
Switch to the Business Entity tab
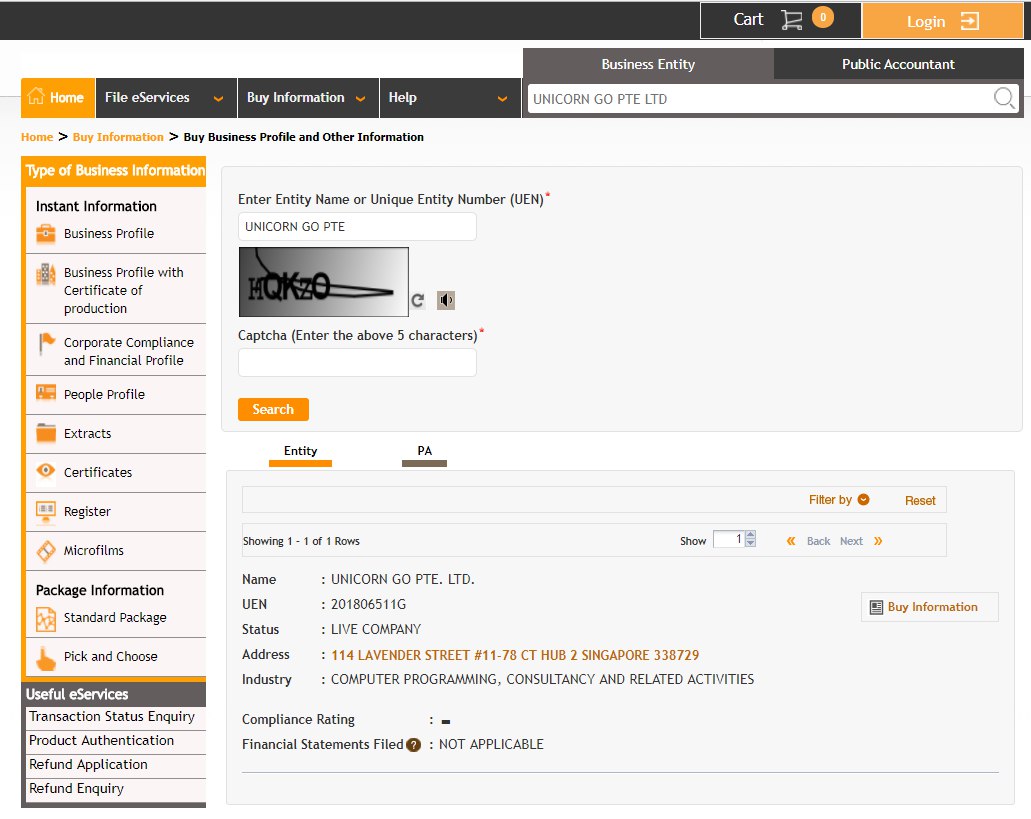(648, 64)
